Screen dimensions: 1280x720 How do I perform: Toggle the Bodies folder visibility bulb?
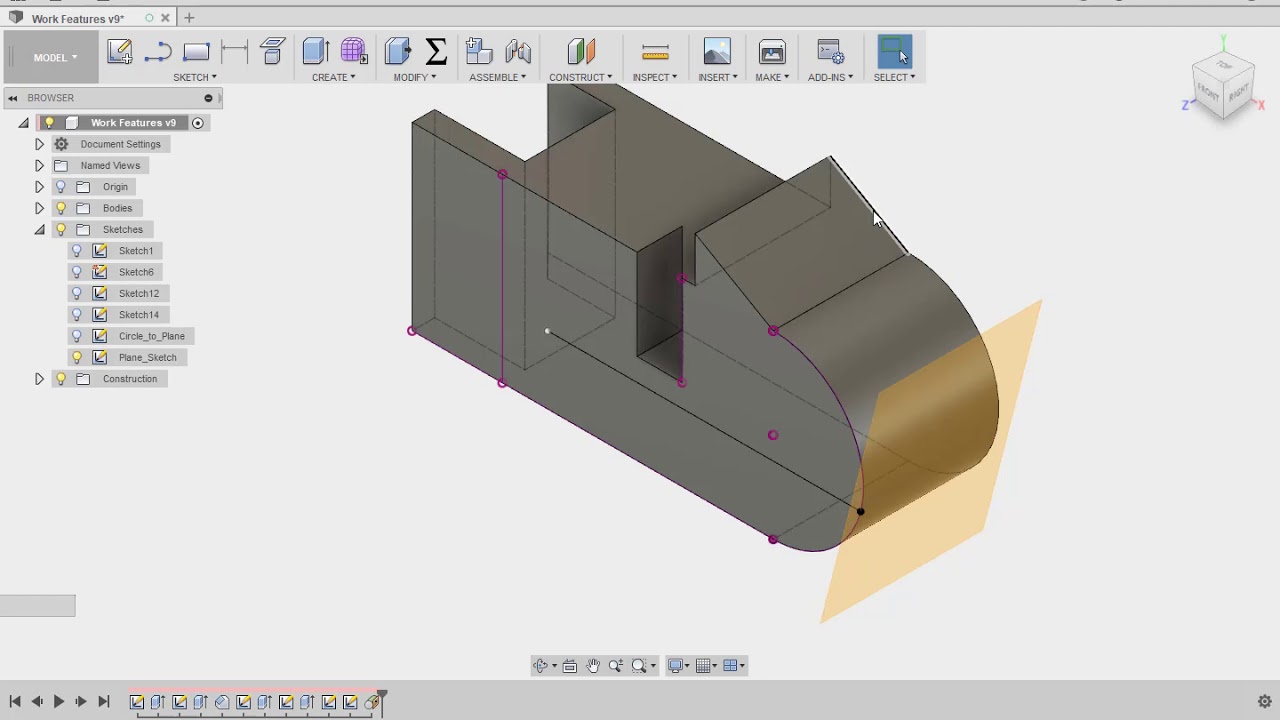[61, 208]
